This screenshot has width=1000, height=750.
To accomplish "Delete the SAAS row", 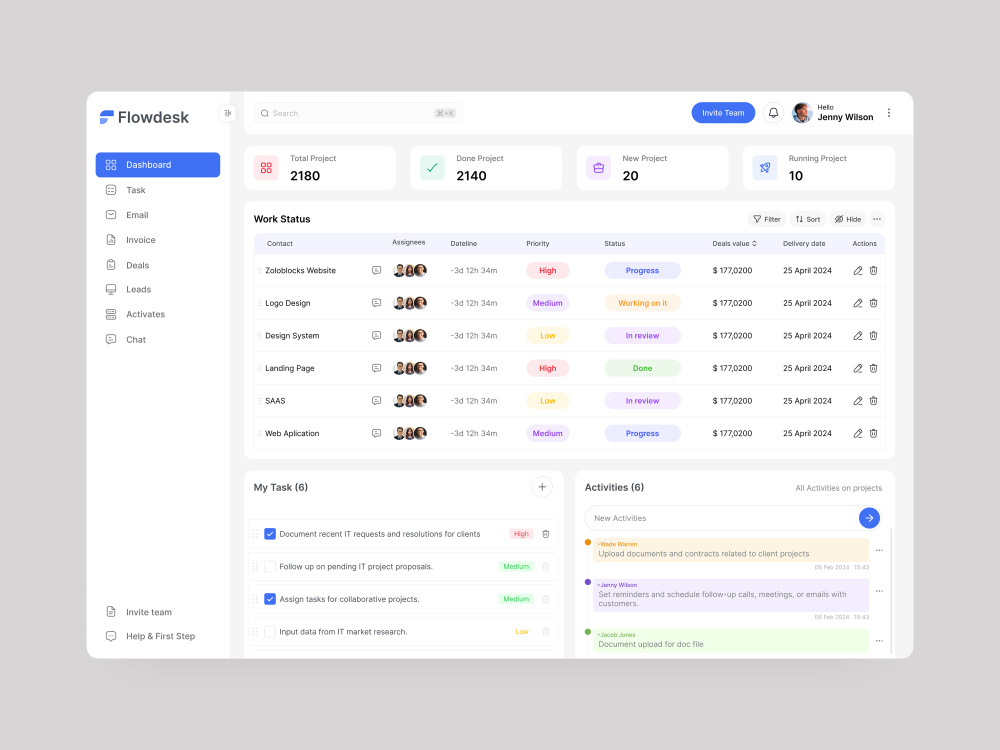I will click(x=874, y=401).
